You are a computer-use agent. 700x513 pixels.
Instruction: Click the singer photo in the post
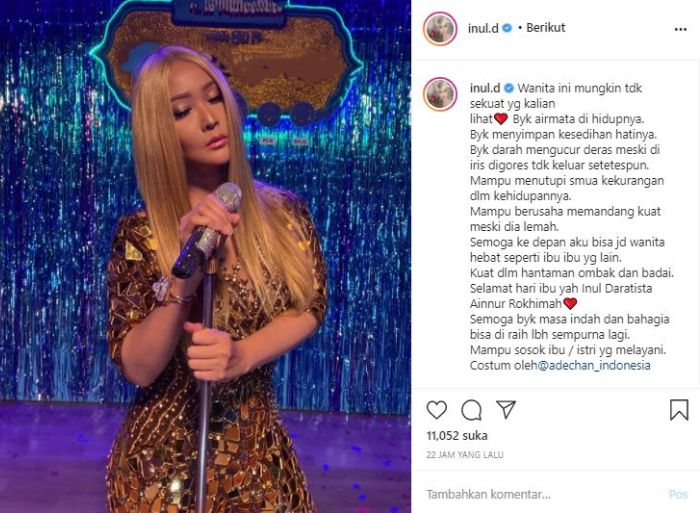click(x=205, y=256)
